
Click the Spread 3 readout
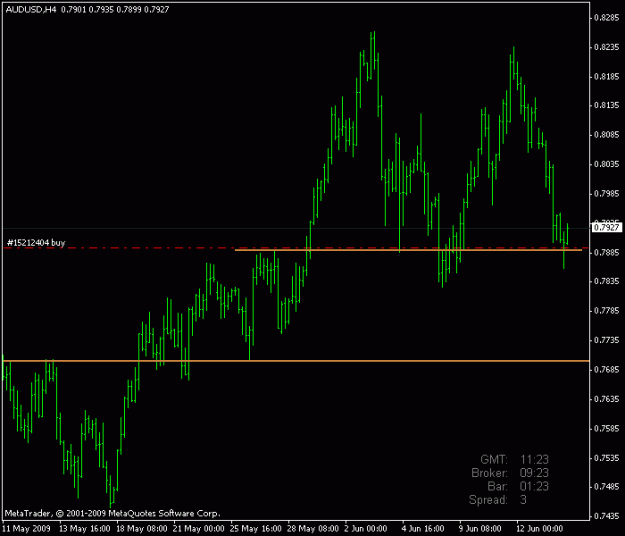click(x=498, y=500)
